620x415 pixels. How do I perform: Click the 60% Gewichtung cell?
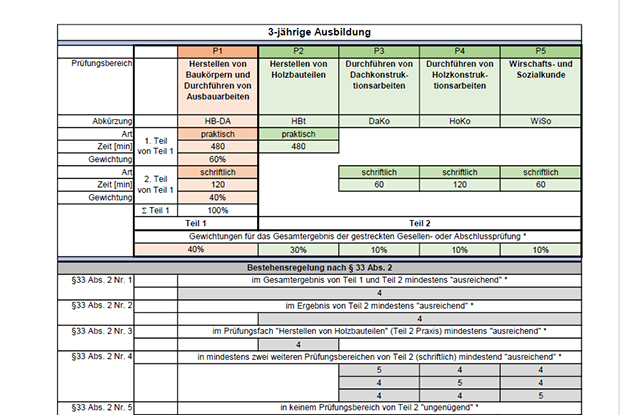pos(218,159)
